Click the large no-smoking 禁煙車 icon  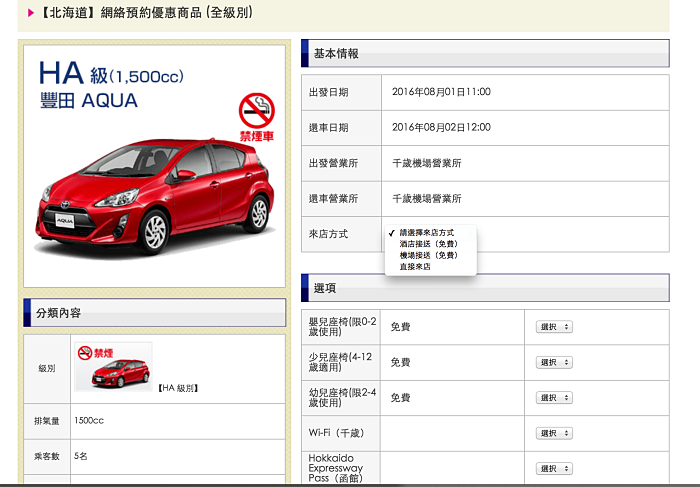click(x=257, y=117)
